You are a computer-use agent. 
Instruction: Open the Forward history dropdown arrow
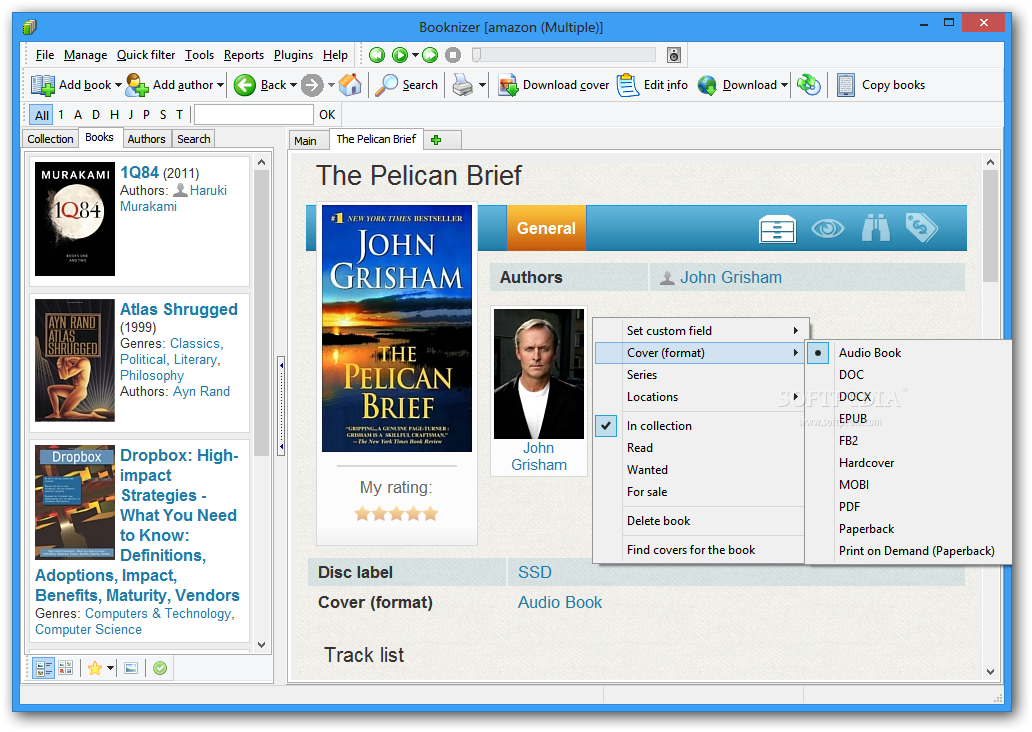pyautogui.click(x=330, y=86)
